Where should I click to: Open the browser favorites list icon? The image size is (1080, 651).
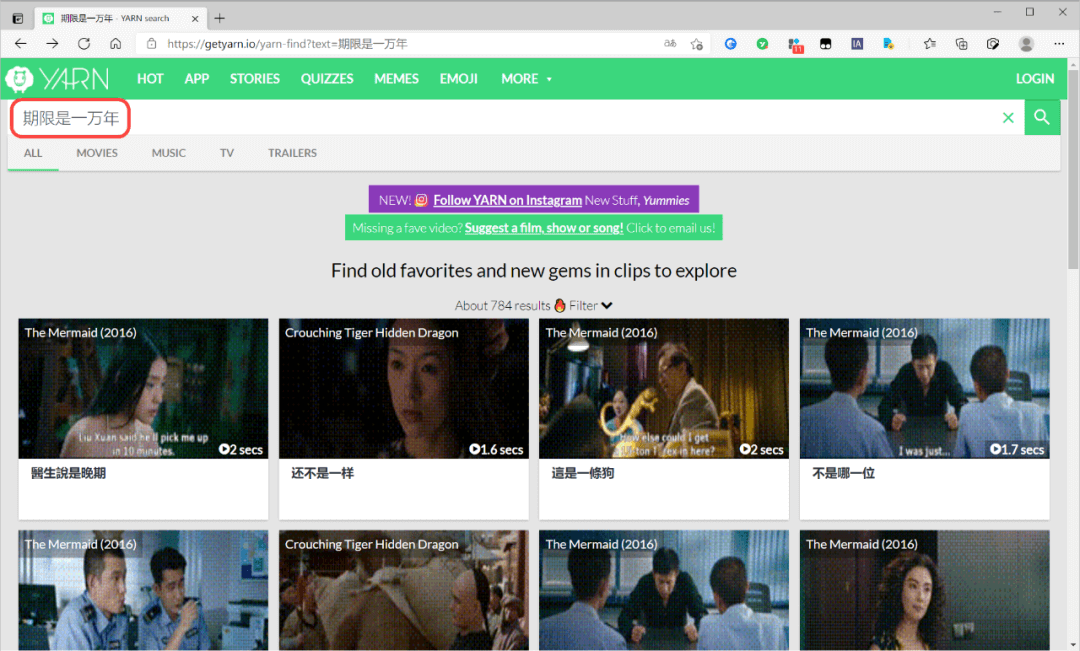[929, 43]
